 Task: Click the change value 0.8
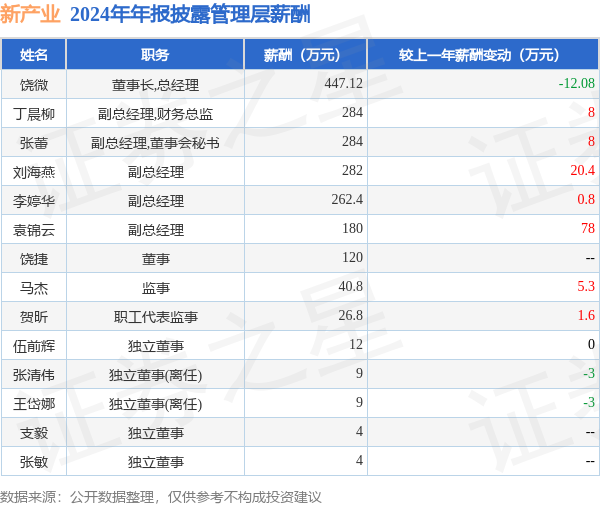coord(586,199)
